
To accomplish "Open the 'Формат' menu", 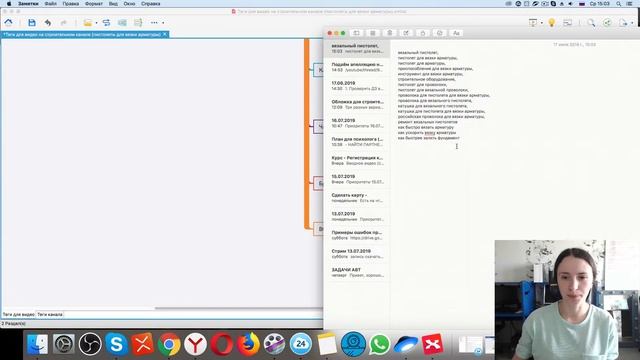I will coord(93,4).
